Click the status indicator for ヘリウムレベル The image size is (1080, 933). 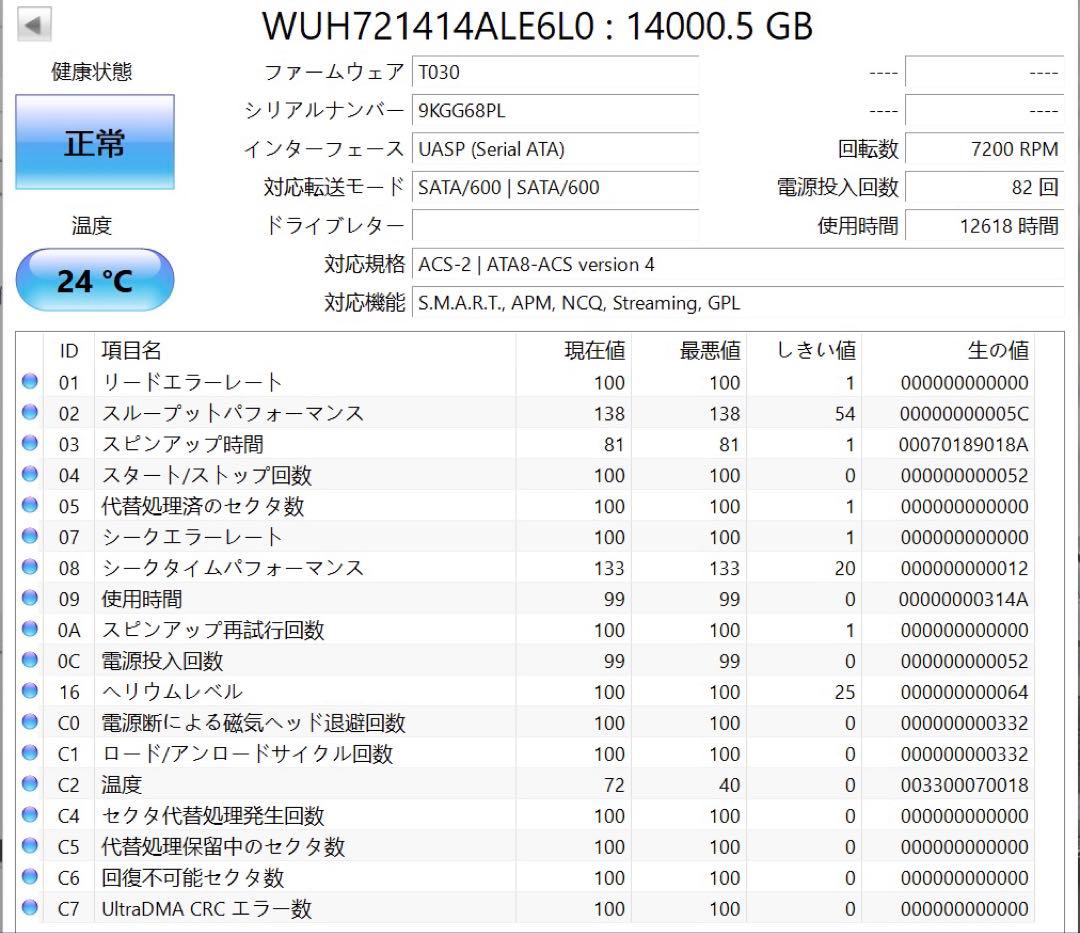pyautogui.click(x=30, y=691)
